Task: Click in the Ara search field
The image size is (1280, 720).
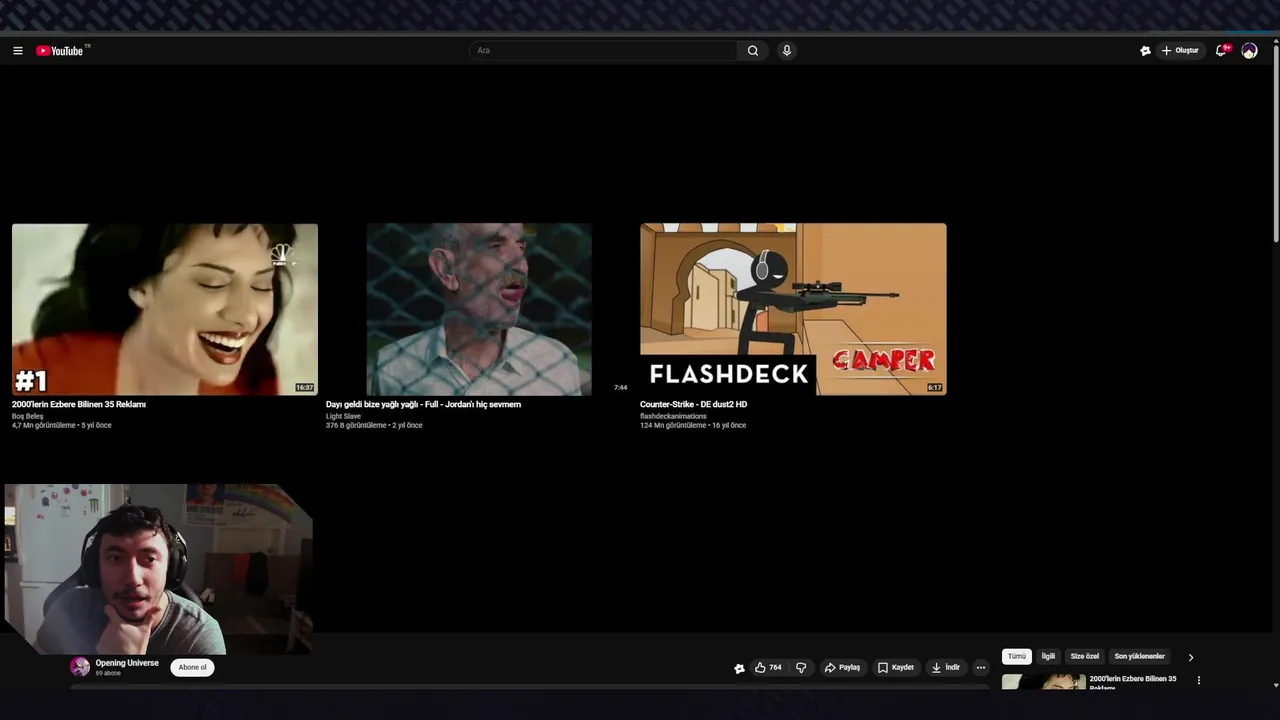Action: tap(603, 51)
